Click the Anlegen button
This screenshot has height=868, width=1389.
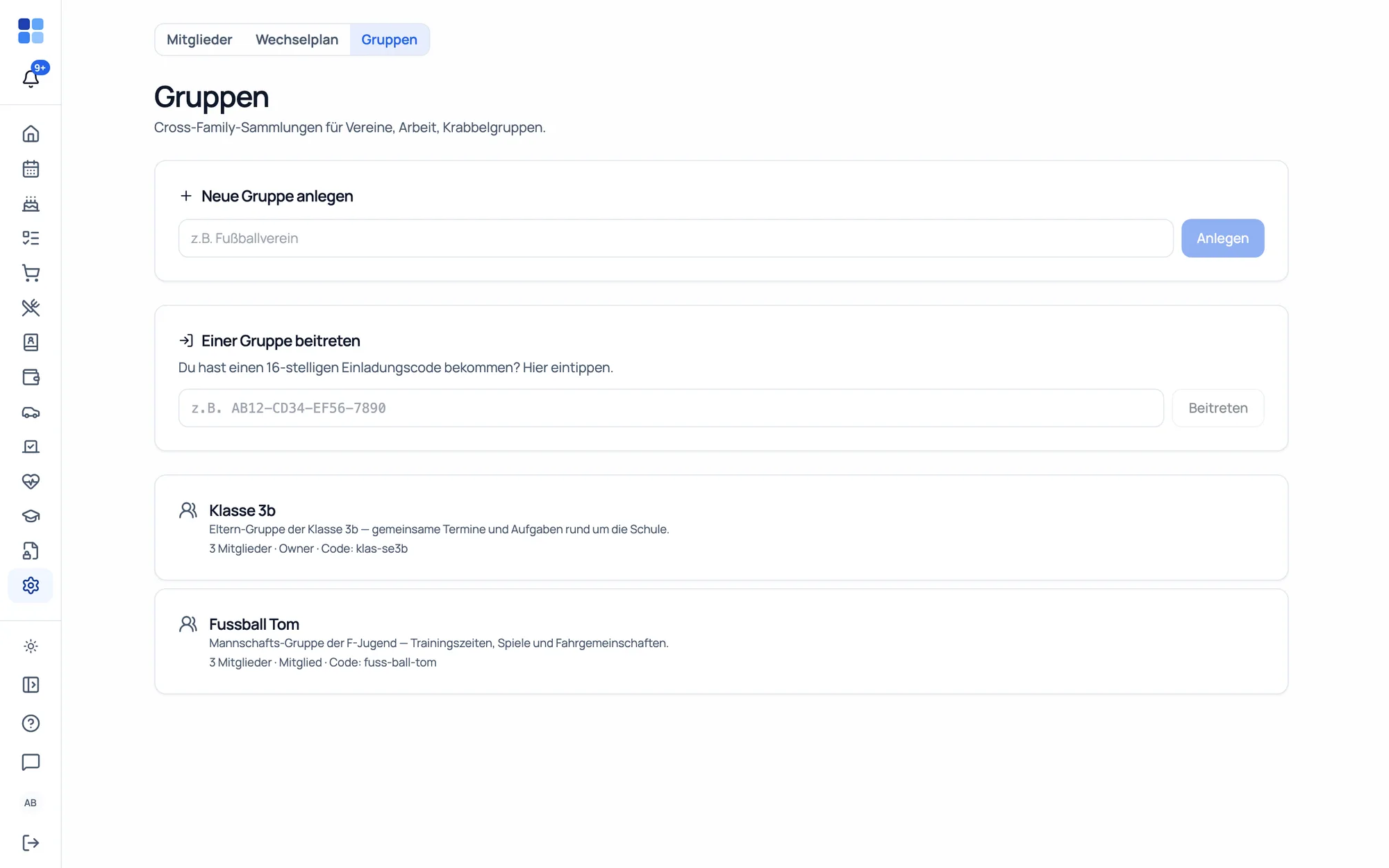click(1222, 238)
